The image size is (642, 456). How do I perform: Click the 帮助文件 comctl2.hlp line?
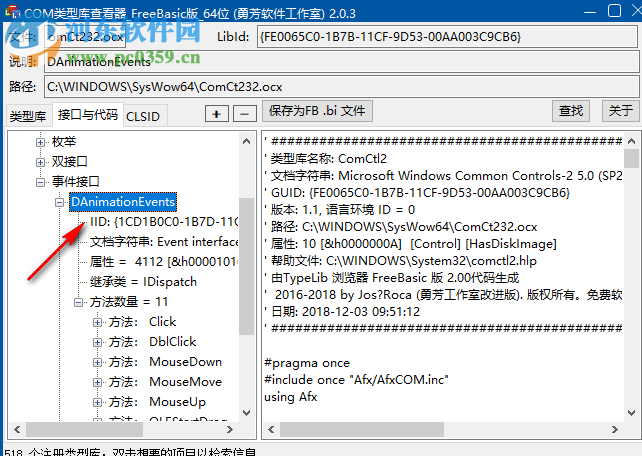[x=400, y=260]
